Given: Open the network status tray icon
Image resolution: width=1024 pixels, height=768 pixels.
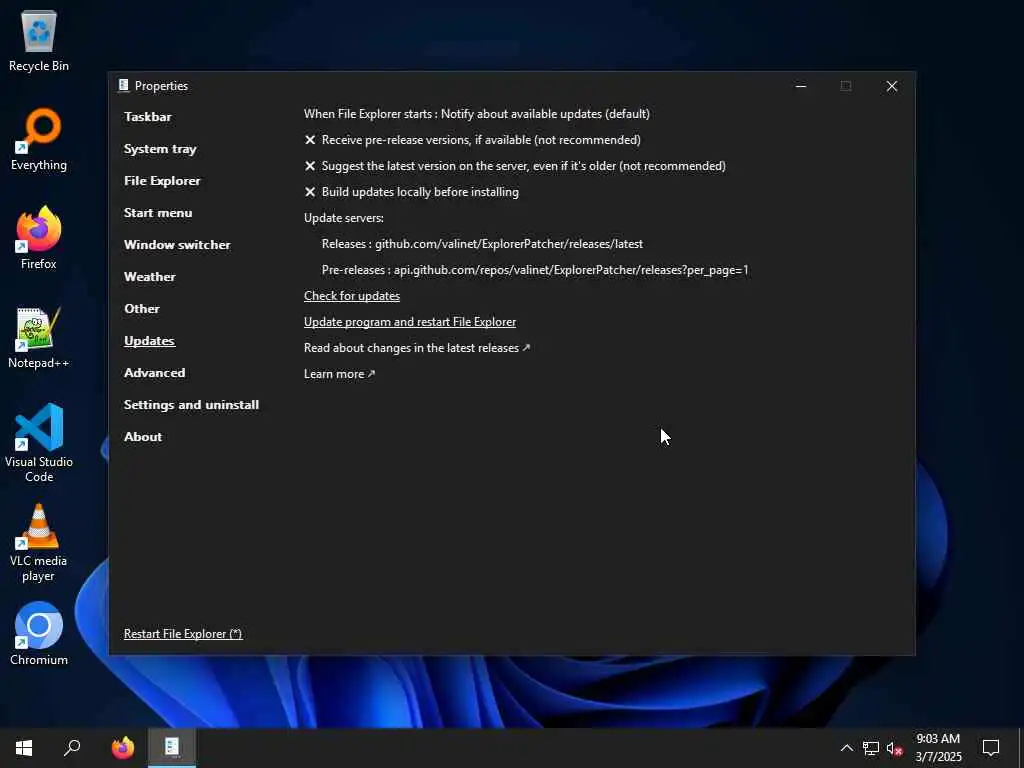Looking at the screenshot, I should [x=871, y=748].
